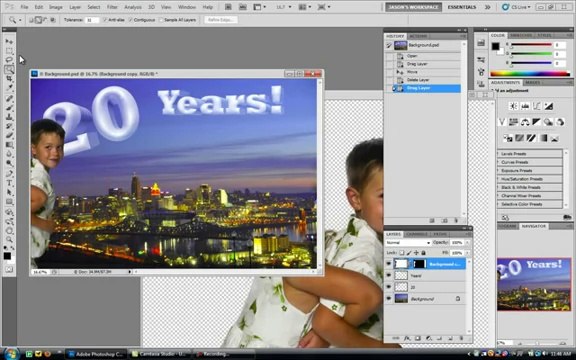Click the Color Balance adjustment icon

(x=525, y=122)
